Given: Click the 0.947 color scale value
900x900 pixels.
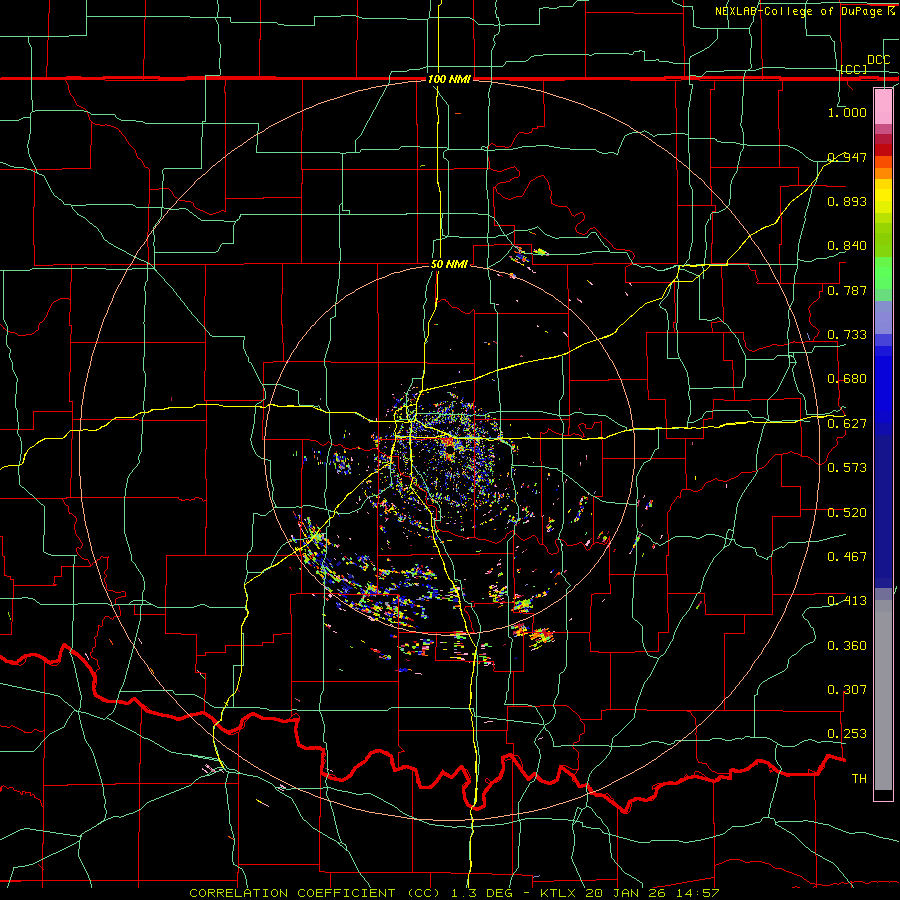Looking at the screenshot, I should [847, 157].
